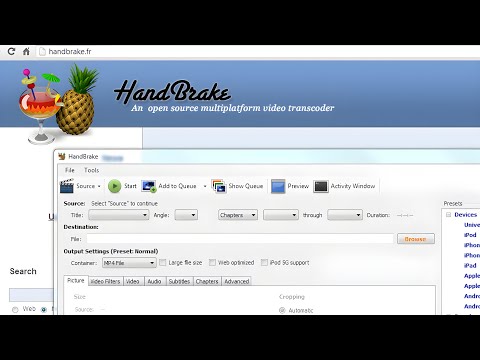Viewport: 480px width, 360px height.
Task: Switch to the Picture tab
Action: coord(76,281)
